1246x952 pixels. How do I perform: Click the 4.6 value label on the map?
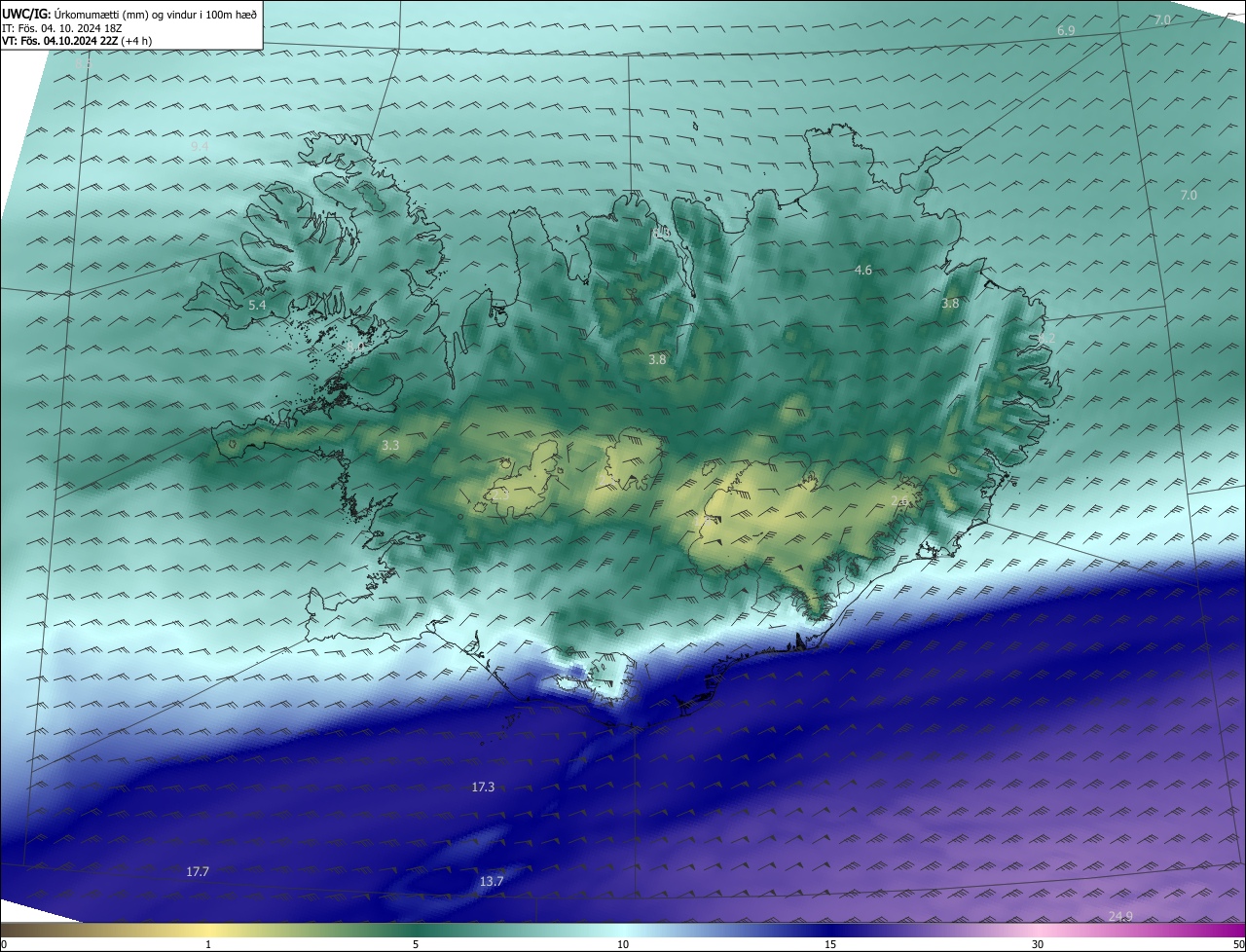(862, 270)
